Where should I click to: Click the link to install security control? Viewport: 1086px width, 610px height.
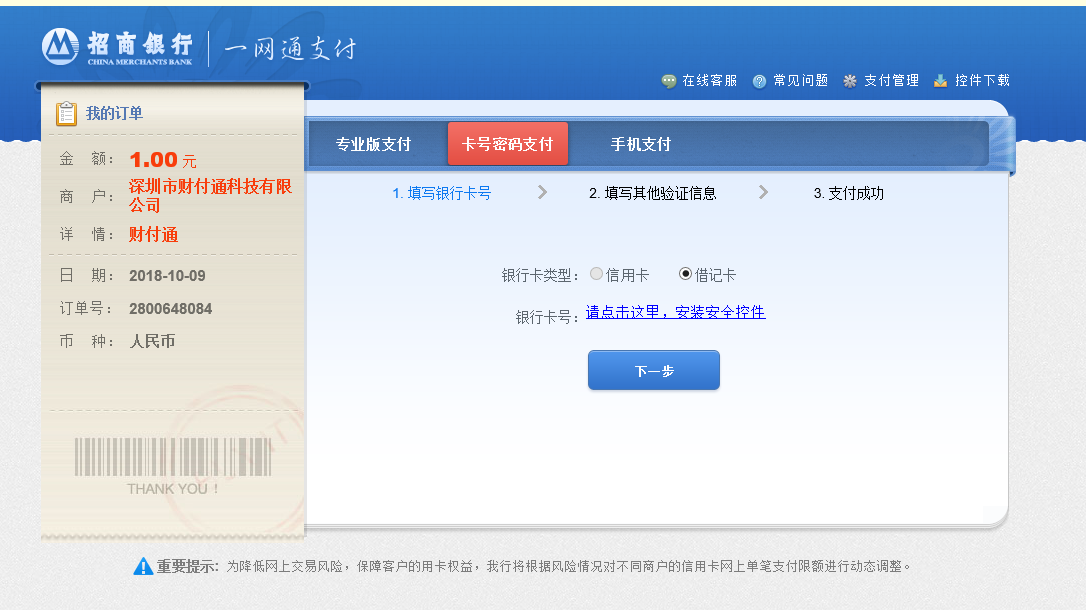pos(675,312)
